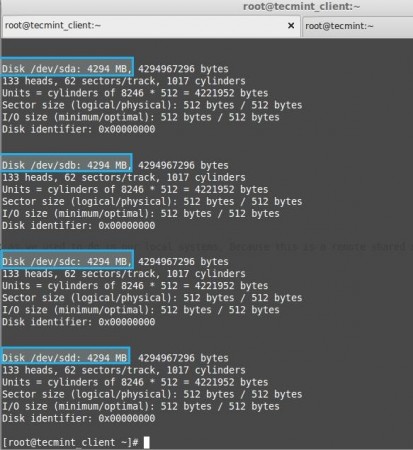Image resolution: width=413 pixels, height=450 pixels.
Task: Click the Sector size line in the /dev/sdb section
Action: pos(152,202)
